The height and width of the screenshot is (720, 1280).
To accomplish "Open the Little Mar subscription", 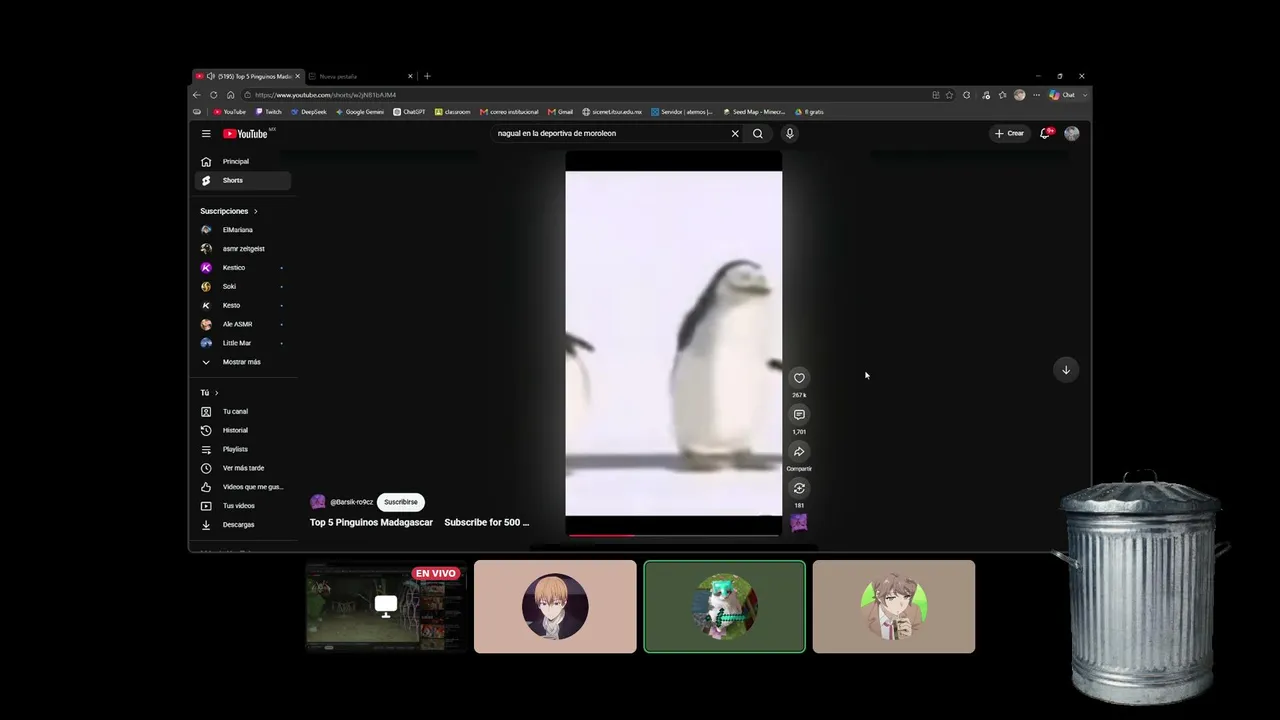I will [243, 343].
